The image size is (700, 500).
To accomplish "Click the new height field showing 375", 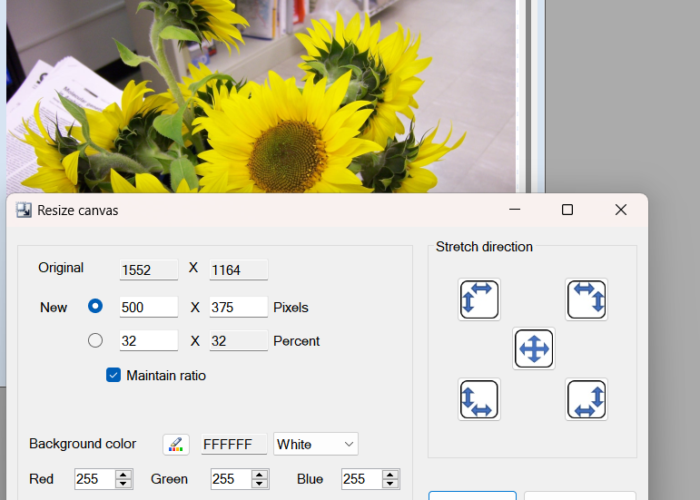I will (238, 307).
